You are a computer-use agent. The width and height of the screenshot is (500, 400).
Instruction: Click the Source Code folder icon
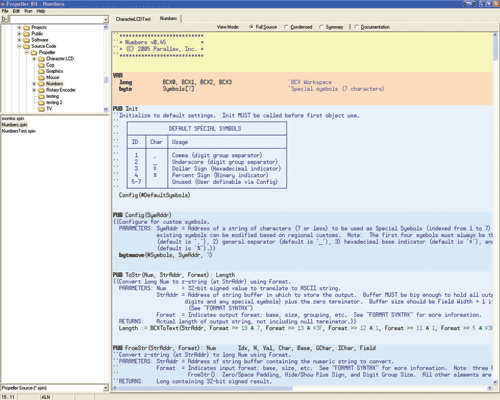26,46
